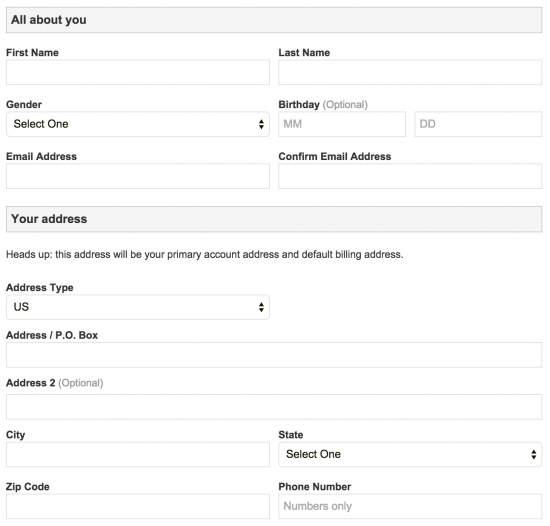Click the Gender field label

(24, 104)
